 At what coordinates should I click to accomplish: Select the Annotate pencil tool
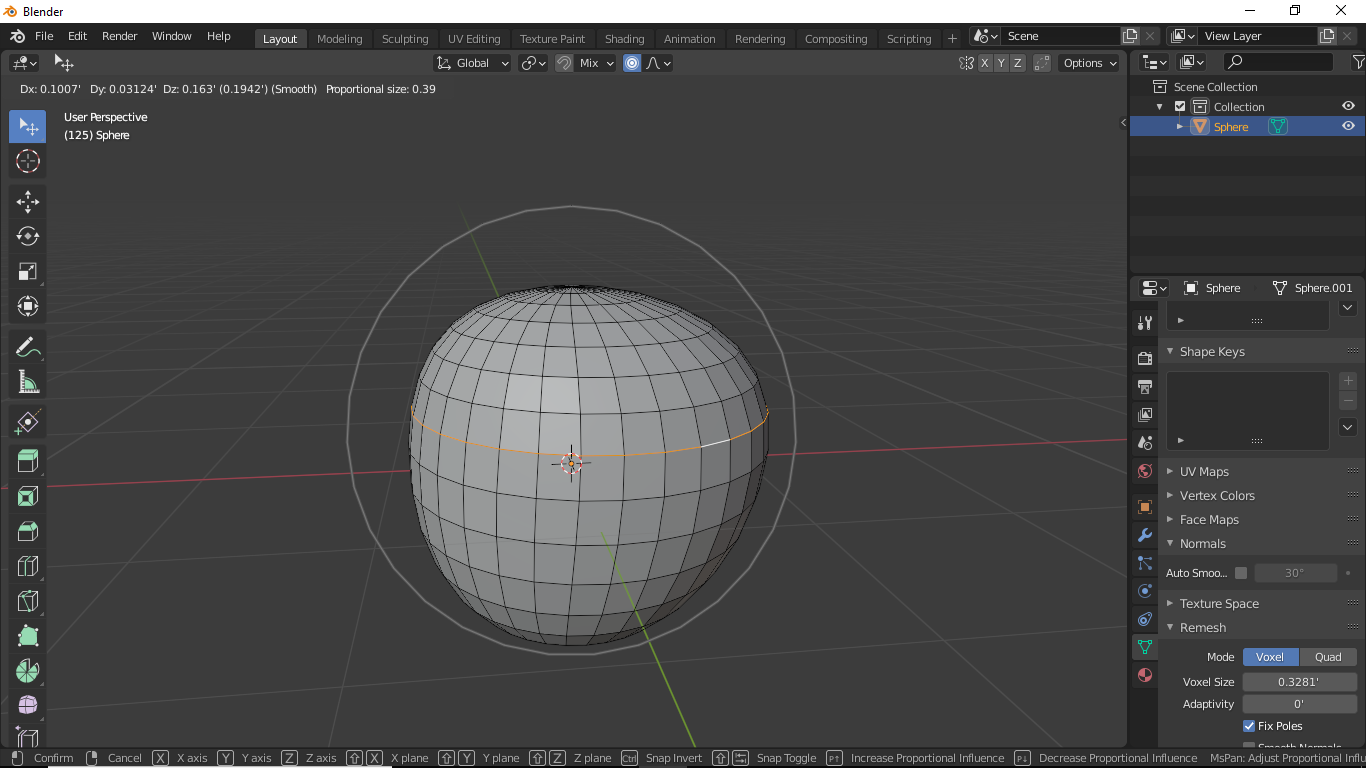click(x=28, y=347)
